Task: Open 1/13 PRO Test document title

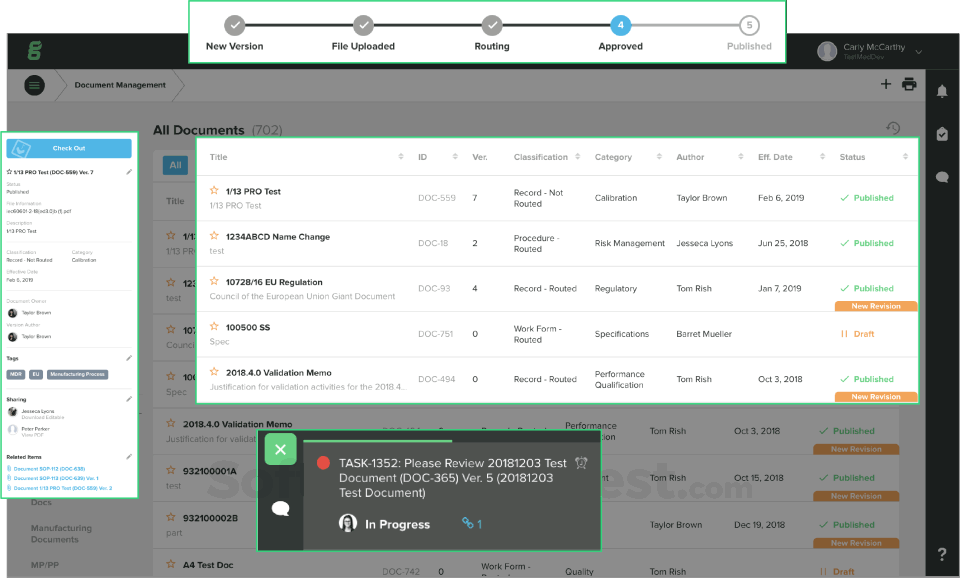Action: point(253,192)
